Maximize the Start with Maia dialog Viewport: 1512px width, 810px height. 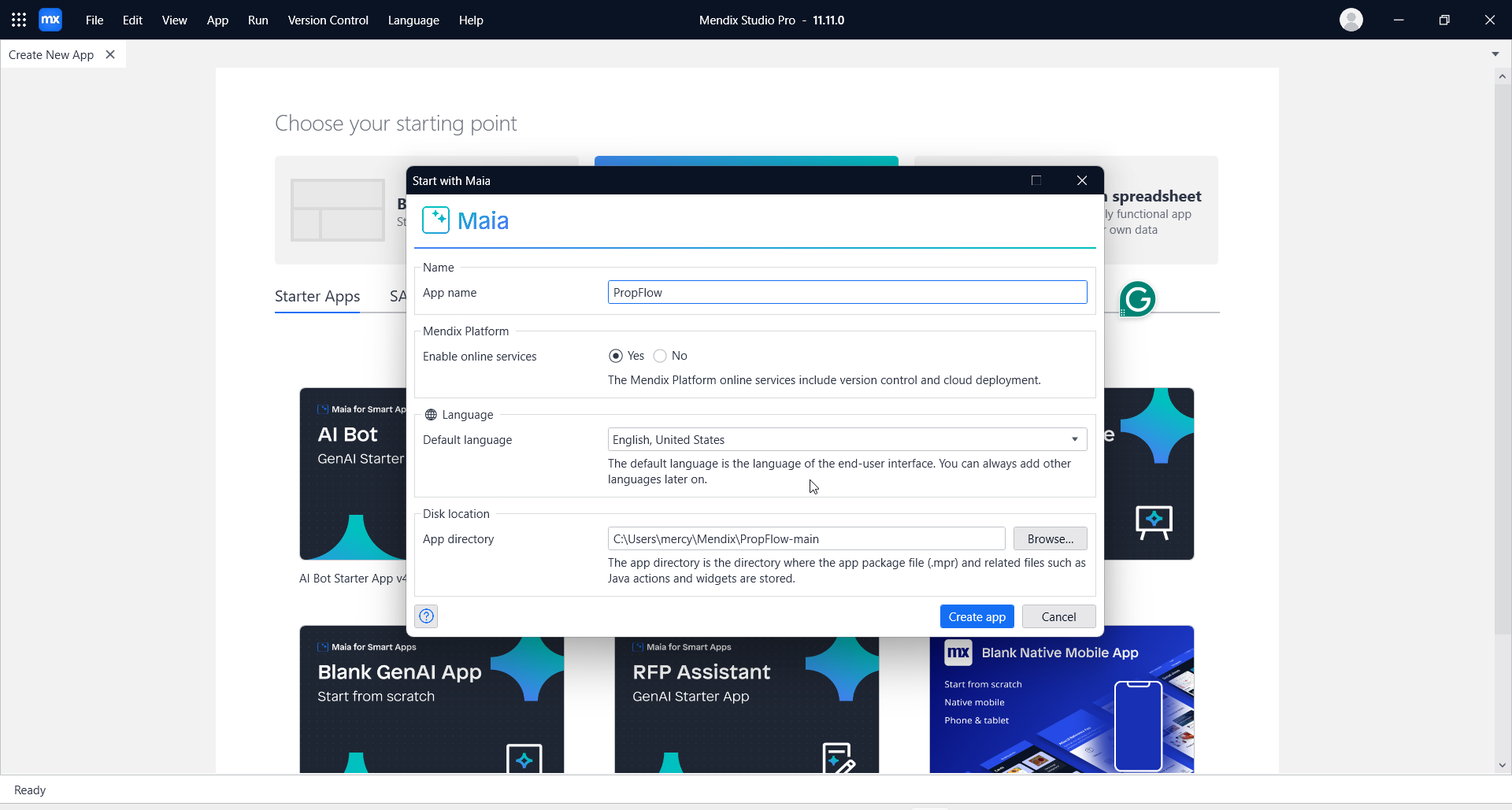pos(1036,180)
